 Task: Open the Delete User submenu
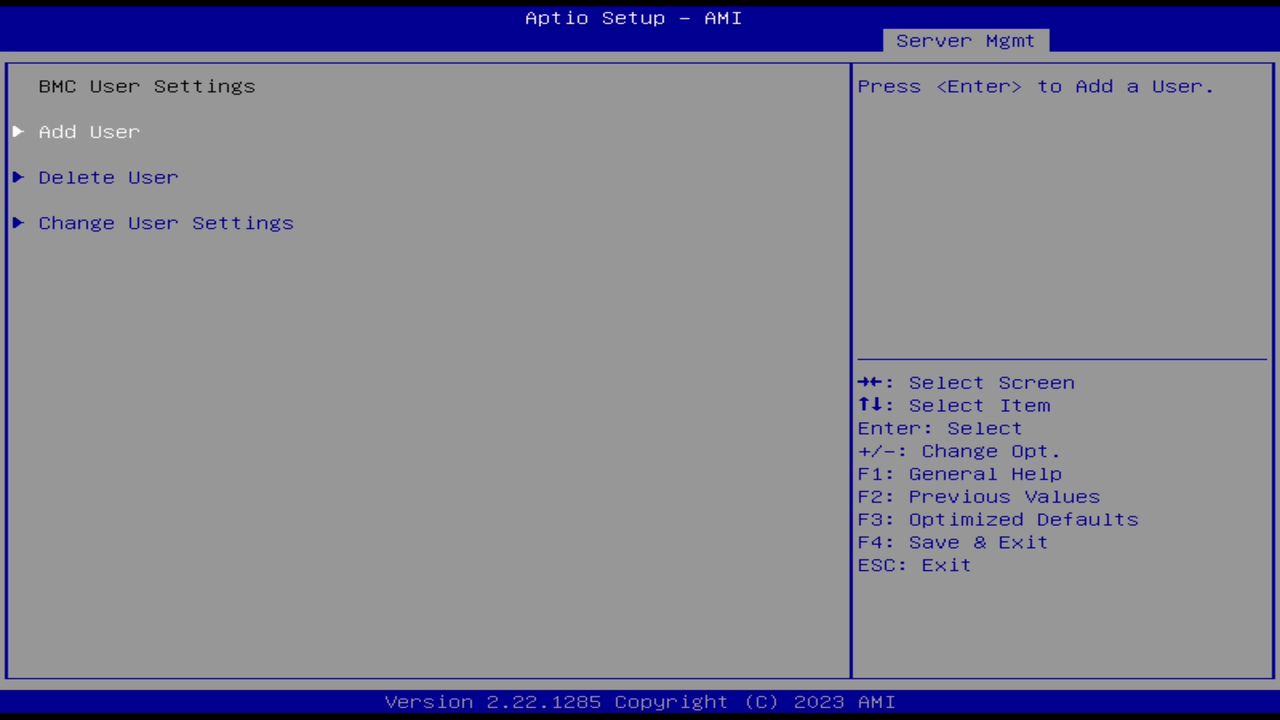108,178
